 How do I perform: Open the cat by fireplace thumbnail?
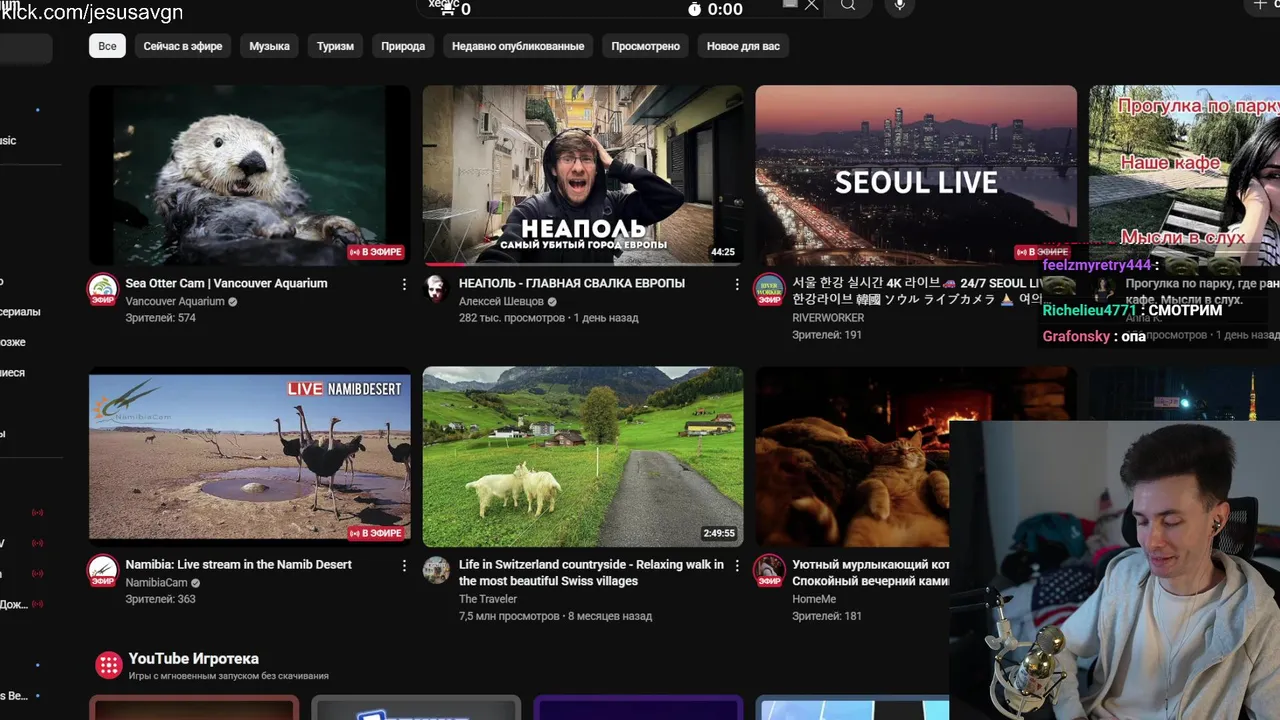(x=852, y=456)
